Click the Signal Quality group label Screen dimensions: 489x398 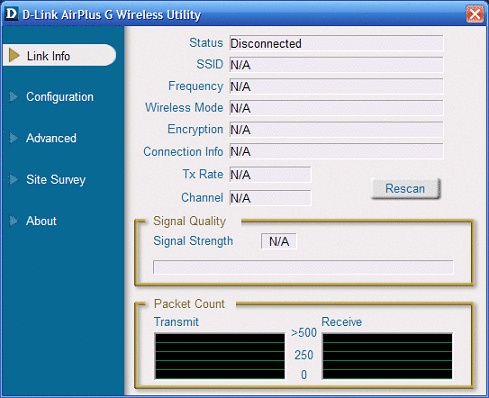pos(189,221)
